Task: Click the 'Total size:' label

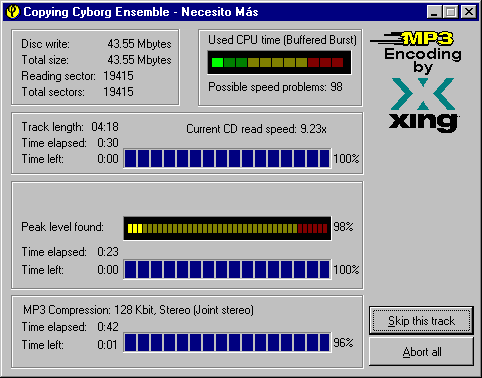Action: point(45,60)
